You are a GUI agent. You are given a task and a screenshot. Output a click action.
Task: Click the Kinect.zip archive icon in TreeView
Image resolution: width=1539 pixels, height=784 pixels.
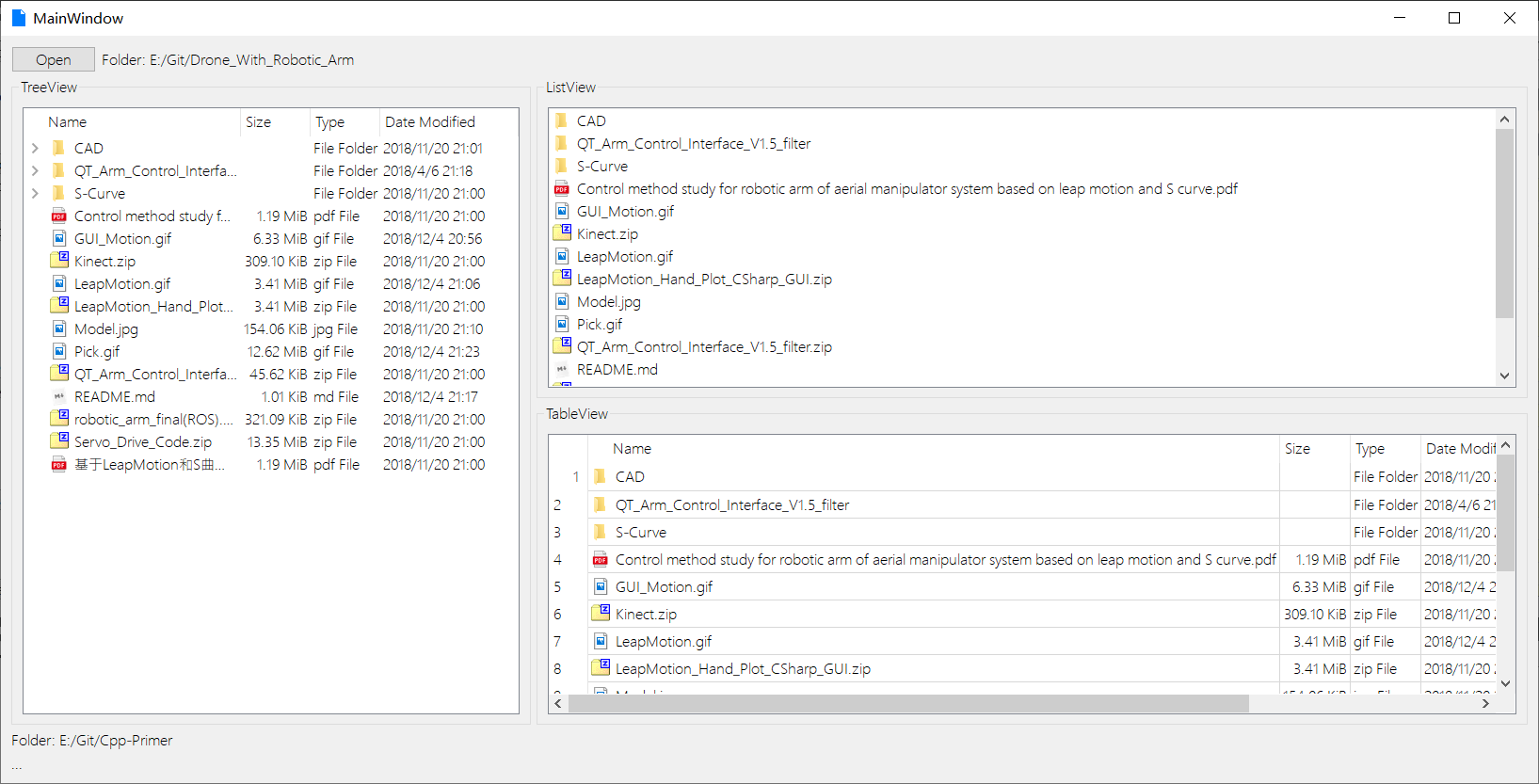point(58,261)
